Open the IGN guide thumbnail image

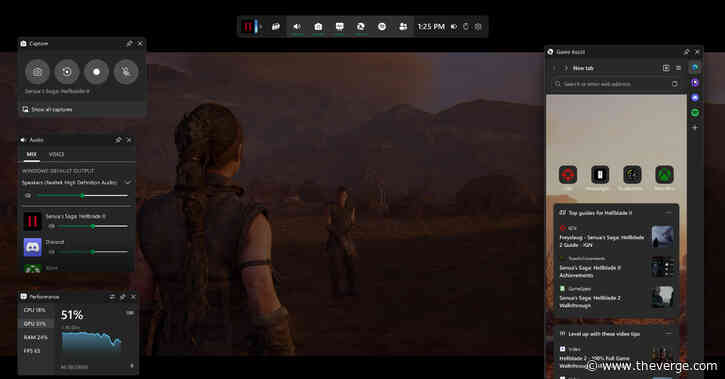(662, 236)
